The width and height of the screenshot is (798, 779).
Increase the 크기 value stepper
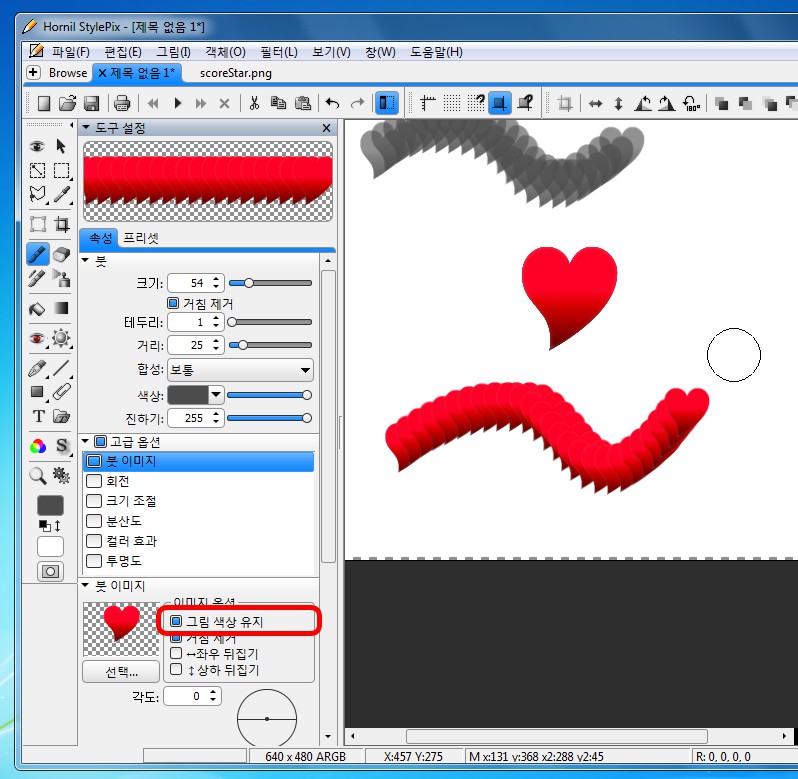(x=216, y=278)
